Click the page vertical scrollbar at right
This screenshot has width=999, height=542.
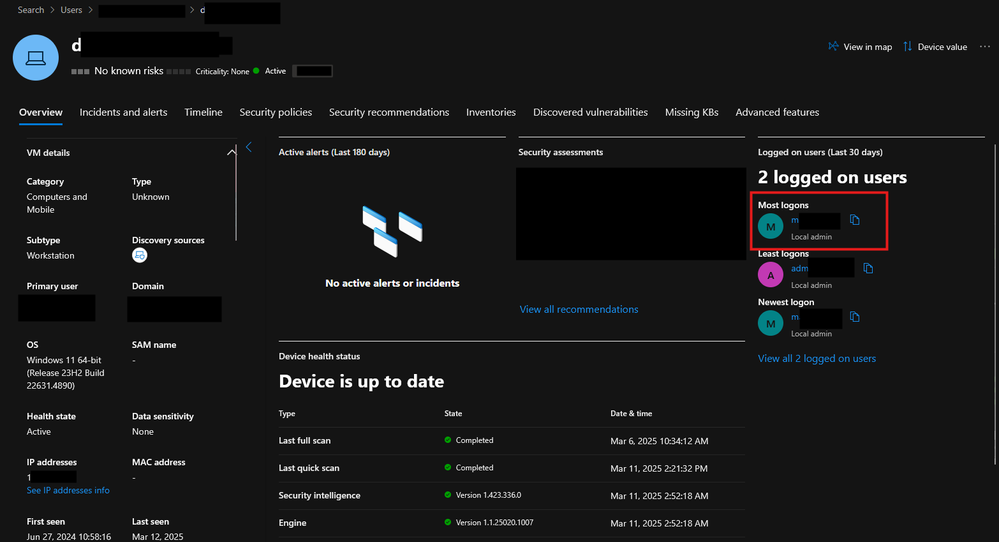[x=995, y=304]
